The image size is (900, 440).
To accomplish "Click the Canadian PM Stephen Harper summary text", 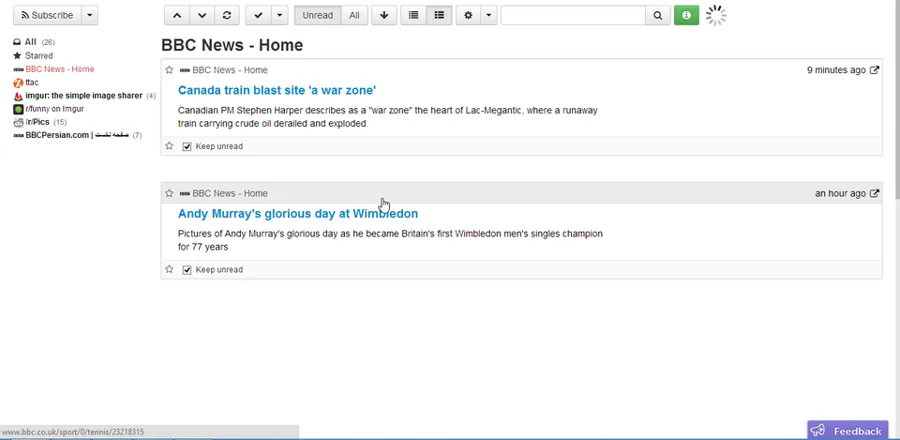I will coord(387,117).
